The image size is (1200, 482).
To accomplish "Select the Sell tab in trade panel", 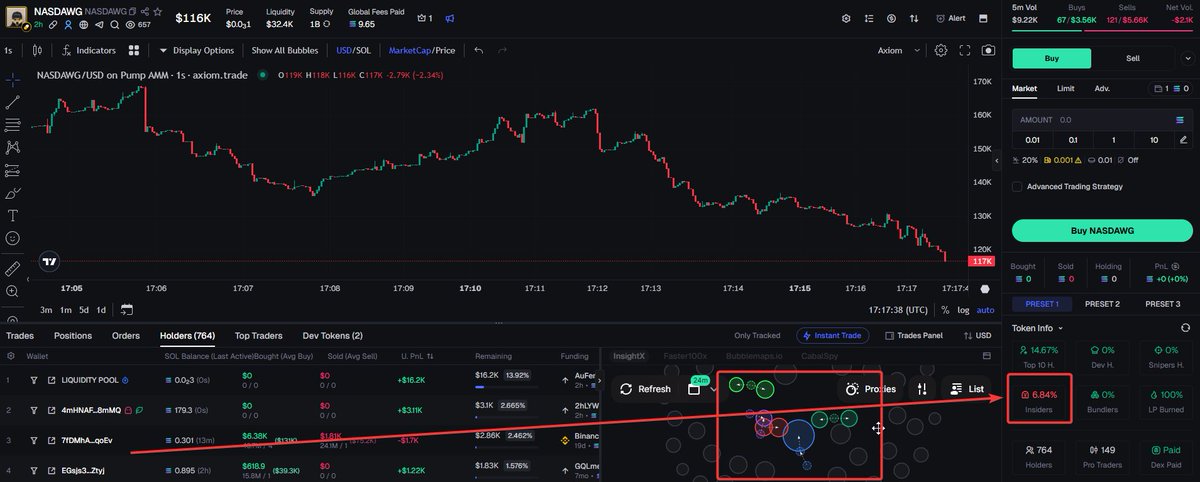I will pyautogui.click(x=1133, y=59).
